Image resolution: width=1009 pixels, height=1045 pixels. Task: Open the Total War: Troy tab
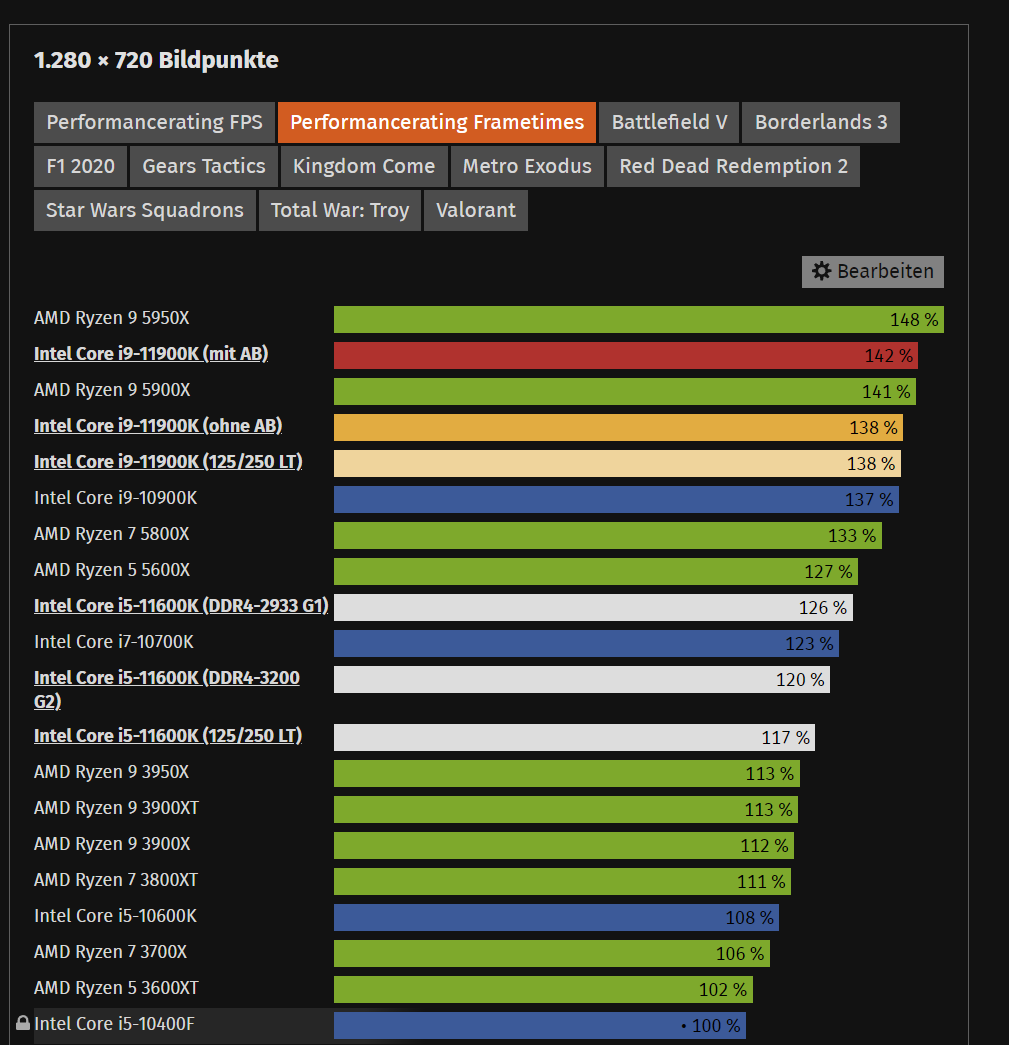click(340, 210)
